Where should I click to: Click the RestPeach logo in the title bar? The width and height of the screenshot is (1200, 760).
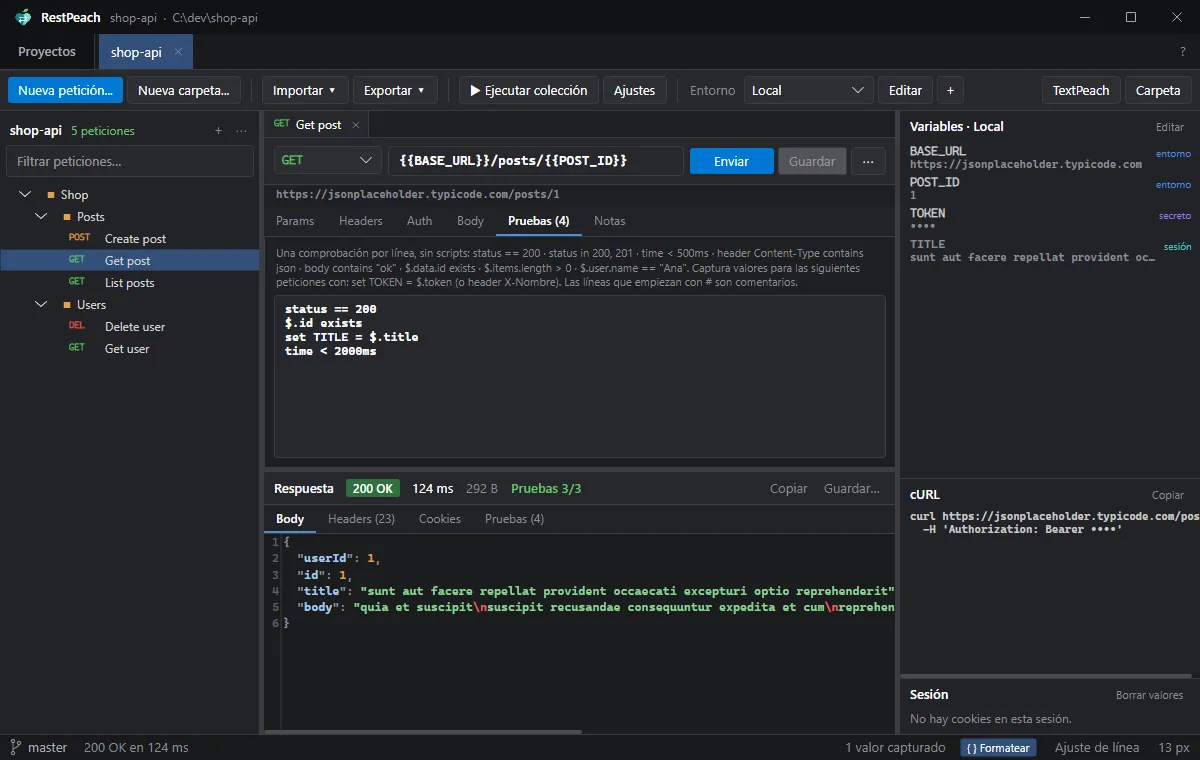24,17
